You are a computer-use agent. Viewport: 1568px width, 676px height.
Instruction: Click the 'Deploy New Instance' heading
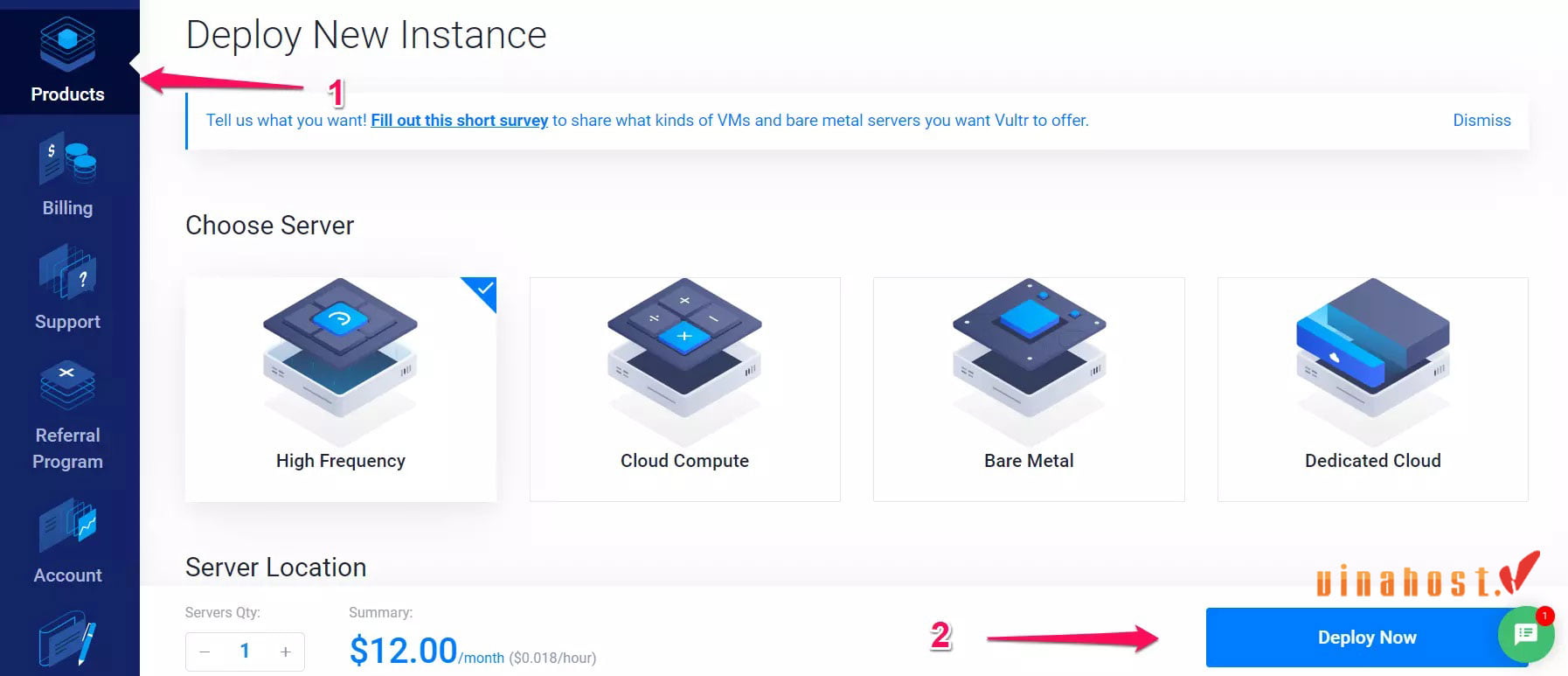[x=366, y=36]
